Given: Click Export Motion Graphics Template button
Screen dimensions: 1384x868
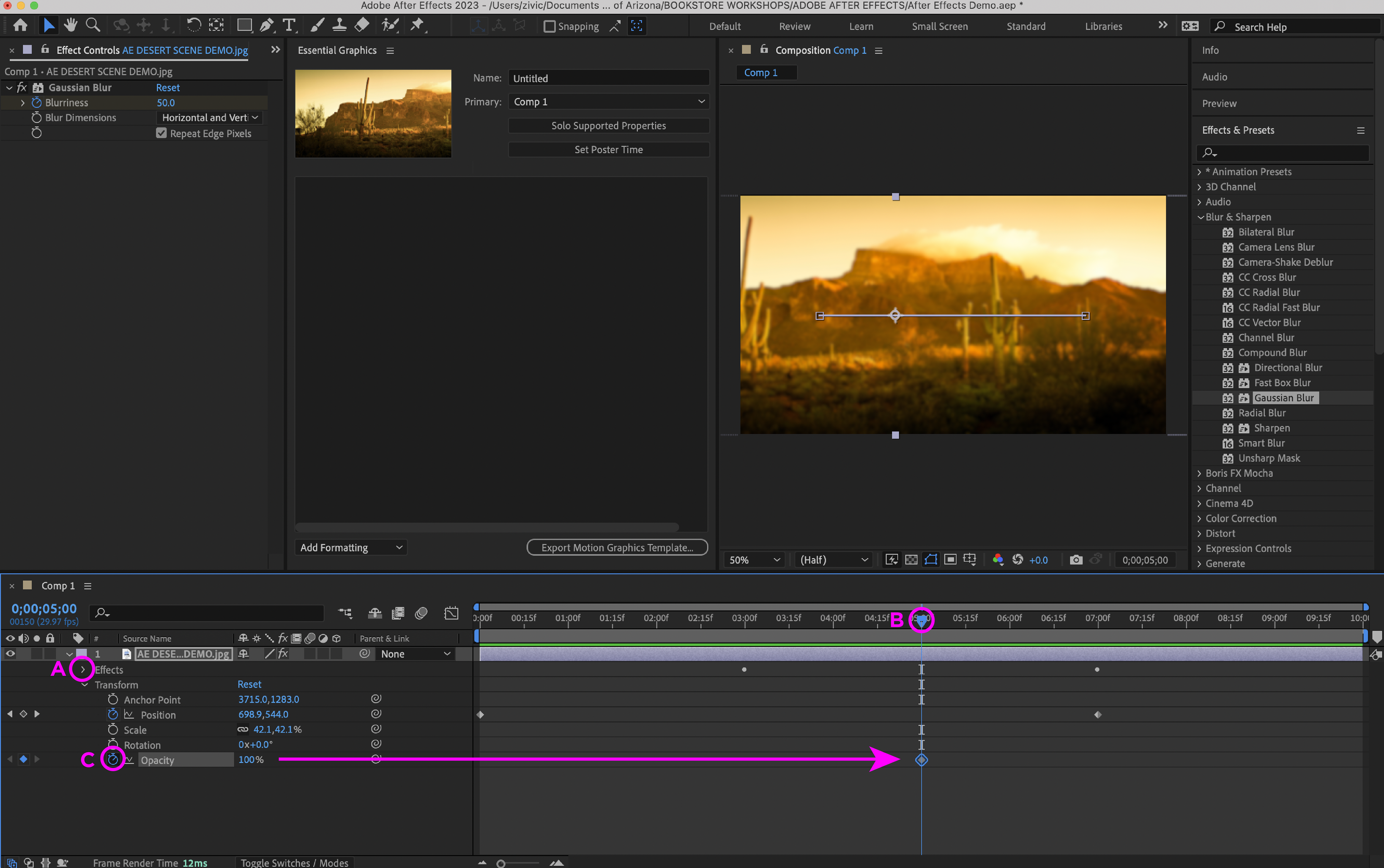Looking at the screenshot, I should click(617, 548).
